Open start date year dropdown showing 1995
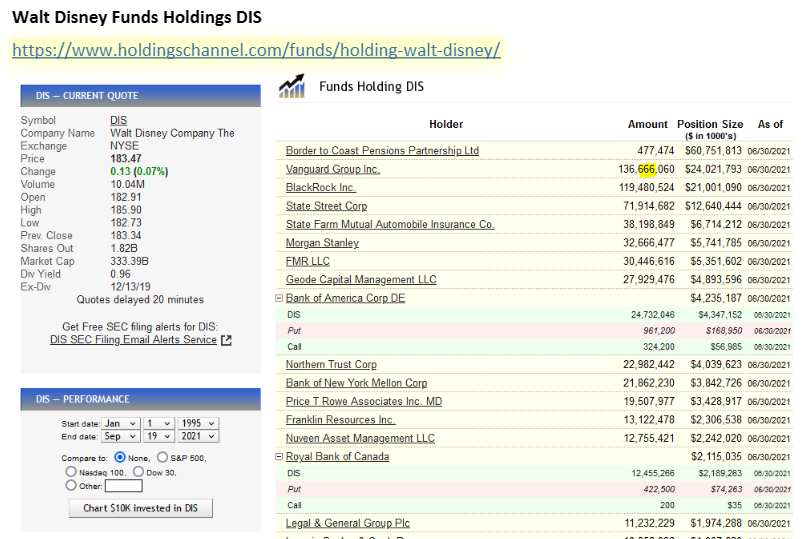812x539 pixels. click(198, 424)
